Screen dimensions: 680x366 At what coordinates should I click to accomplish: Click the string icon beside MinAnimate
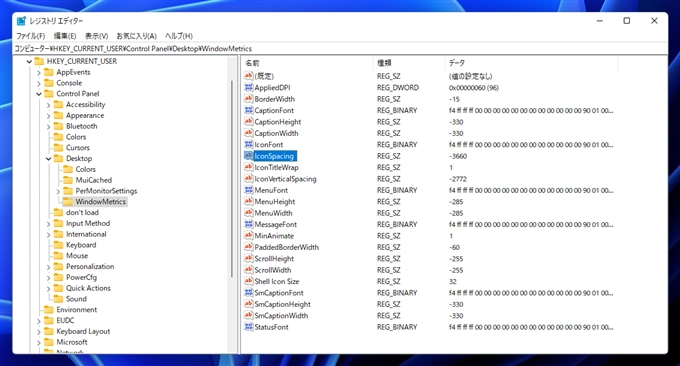(x=248, y=235)
